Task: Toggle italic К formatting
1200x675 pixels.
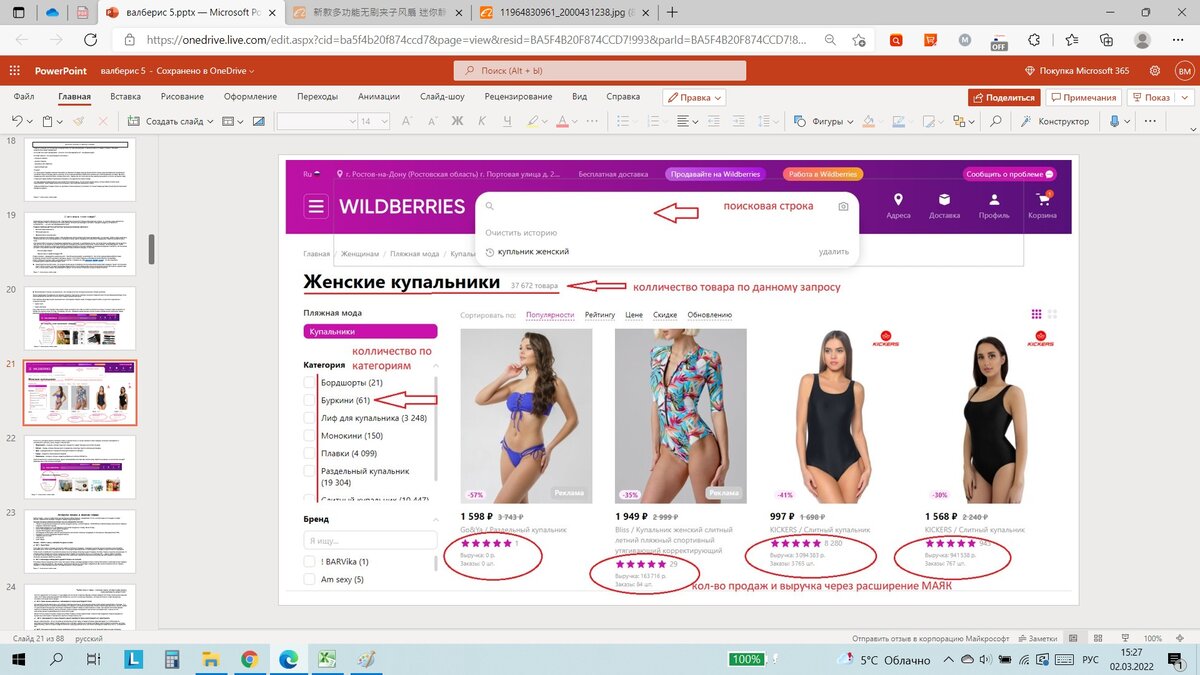Action: (x=483, y=121)
